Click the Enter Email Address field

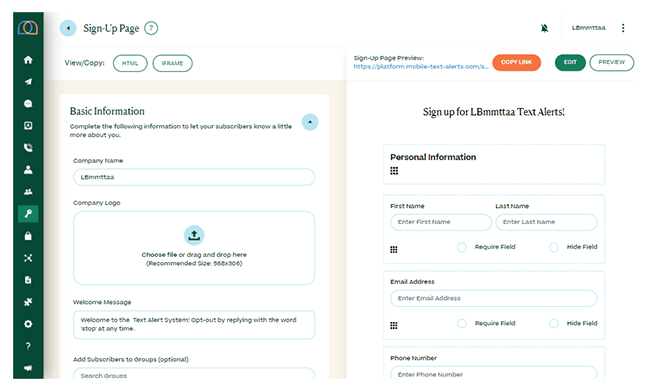point(493,298)
